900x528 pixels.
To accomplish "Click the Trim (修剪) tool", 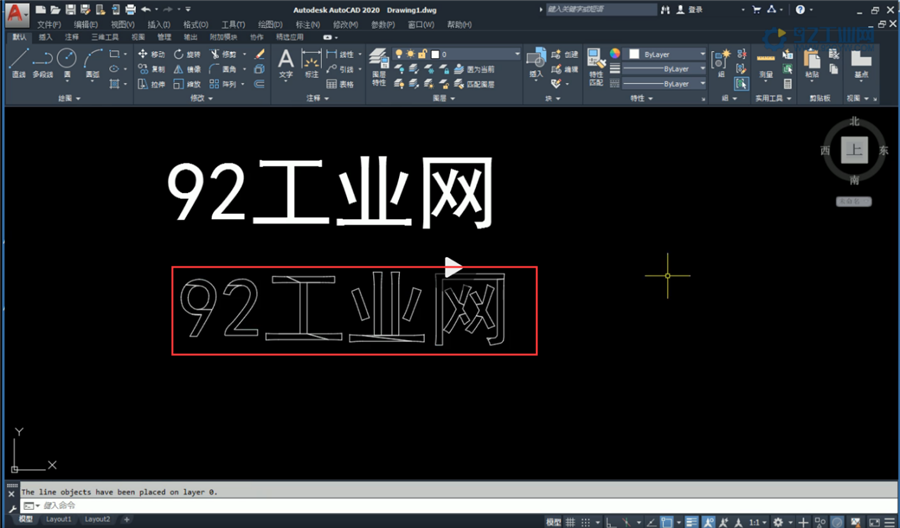I will [223, 55].
